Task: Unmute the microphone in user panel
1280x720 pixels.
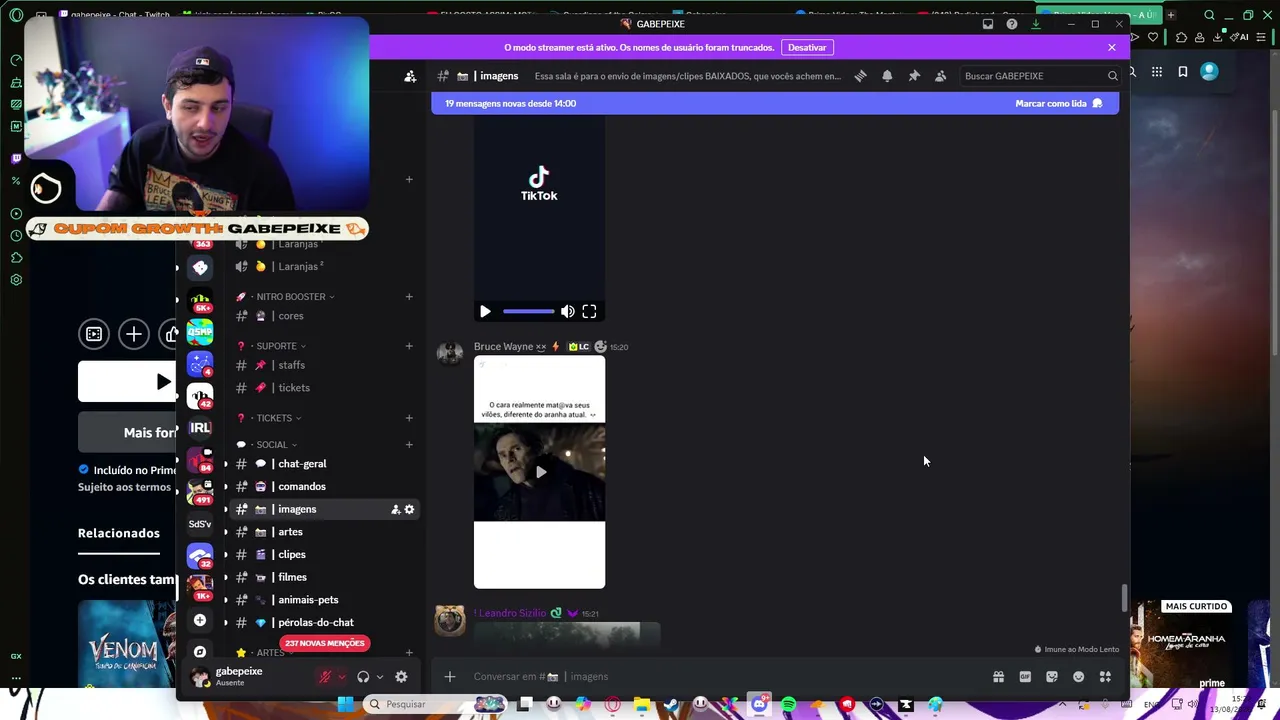Action: click(324, 677)
